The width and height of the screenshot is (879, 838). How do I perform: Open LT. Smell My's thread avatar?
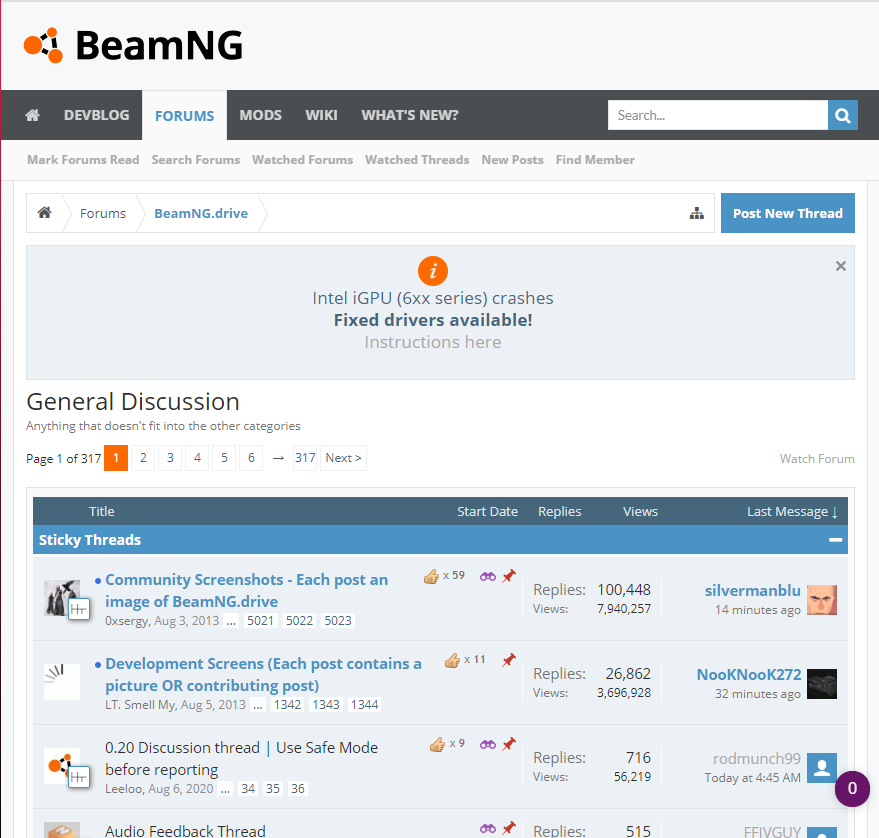click(x=62, y=682)
